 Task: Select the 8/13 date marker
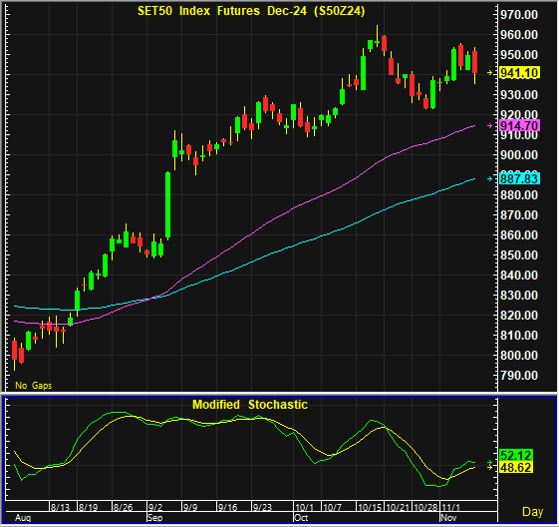tap(60, 507)
